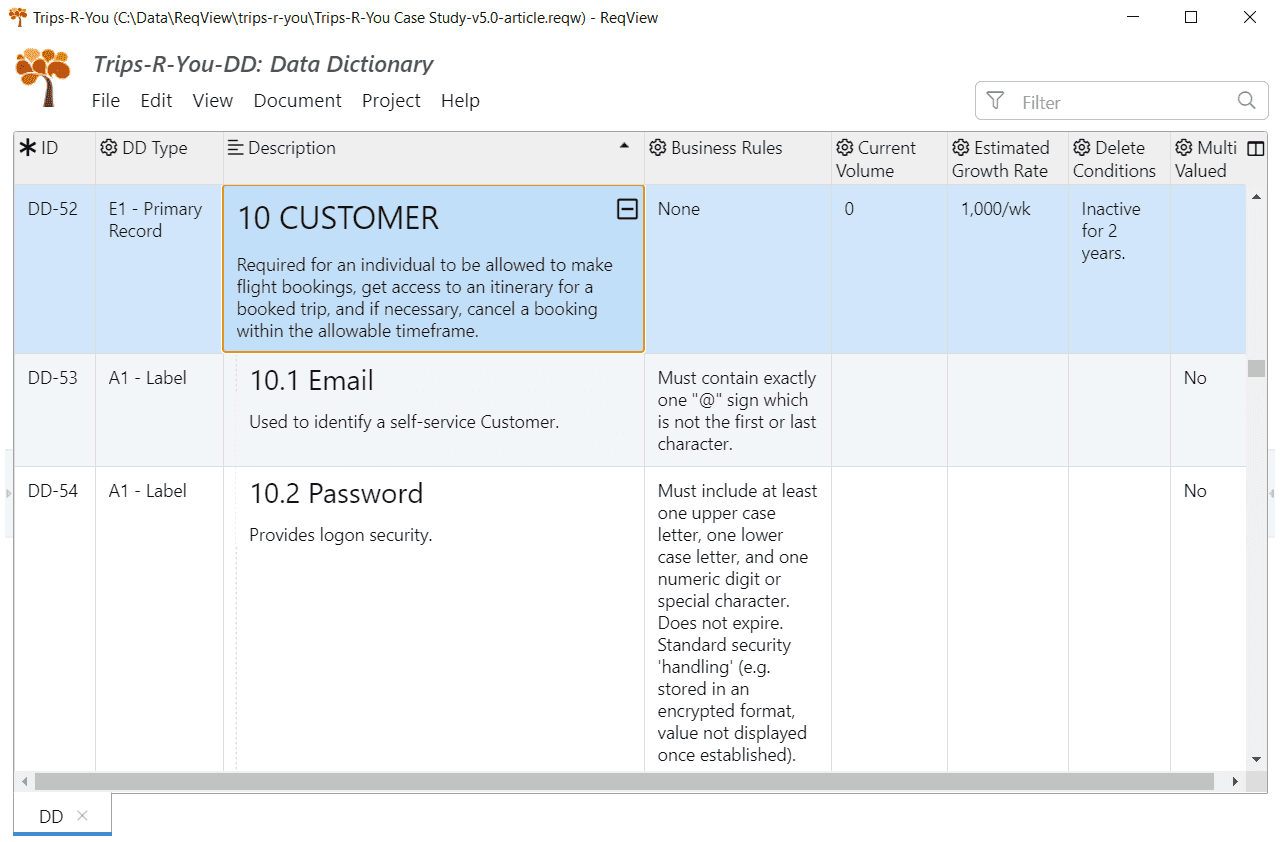Click into the Filter text field
The height and width of the screenshot is (842, 1280).
pos(1120,102)
